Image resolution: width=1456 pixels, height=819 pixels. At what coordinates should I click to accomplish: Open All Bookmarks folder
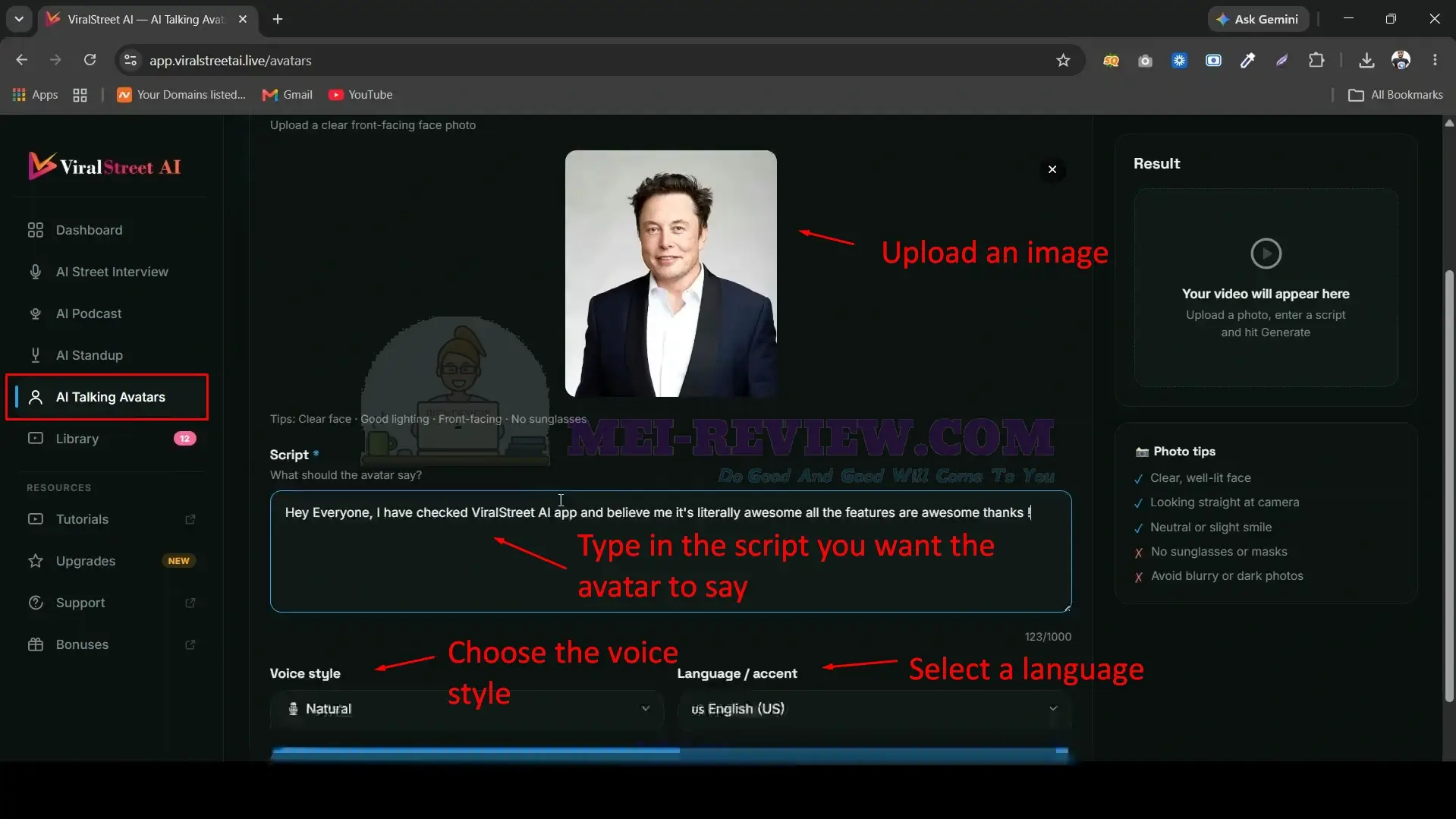[1395, 95]
